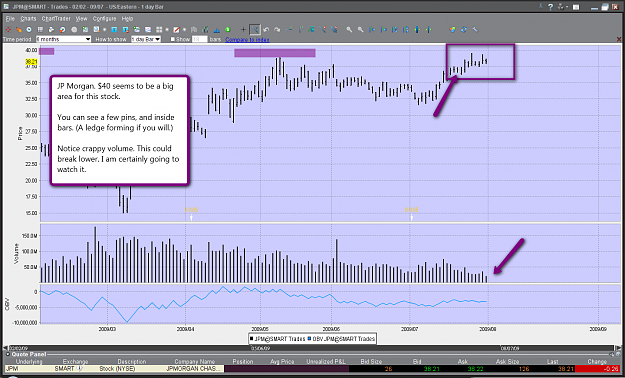Screen dimensions: 625x378
Task: Click the red Change -0.26 cell
Action: [x=596, y=369]
